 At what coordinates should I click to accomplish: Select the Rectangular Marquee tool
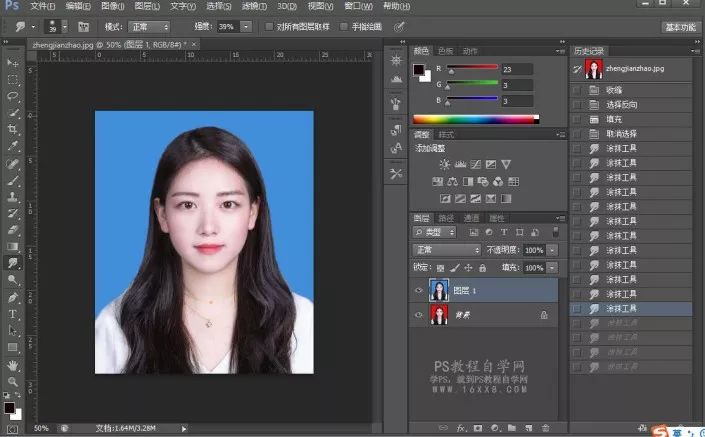[13, 80]
